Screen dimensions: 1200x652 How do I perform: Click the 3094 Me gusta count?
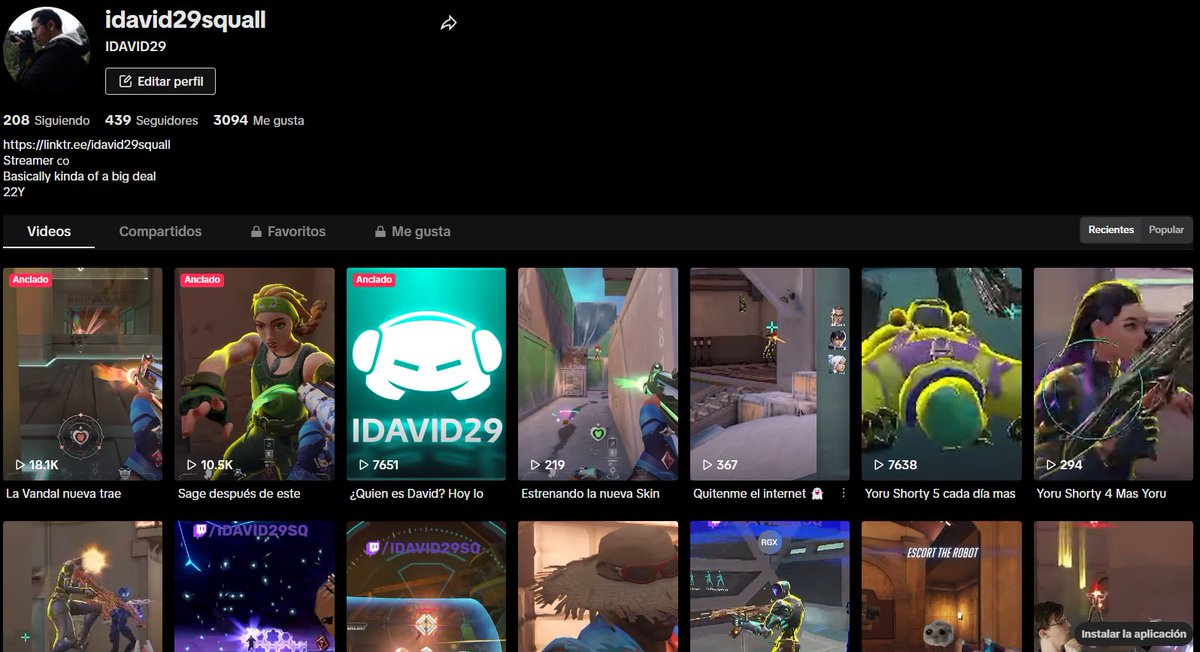[258, 120]
